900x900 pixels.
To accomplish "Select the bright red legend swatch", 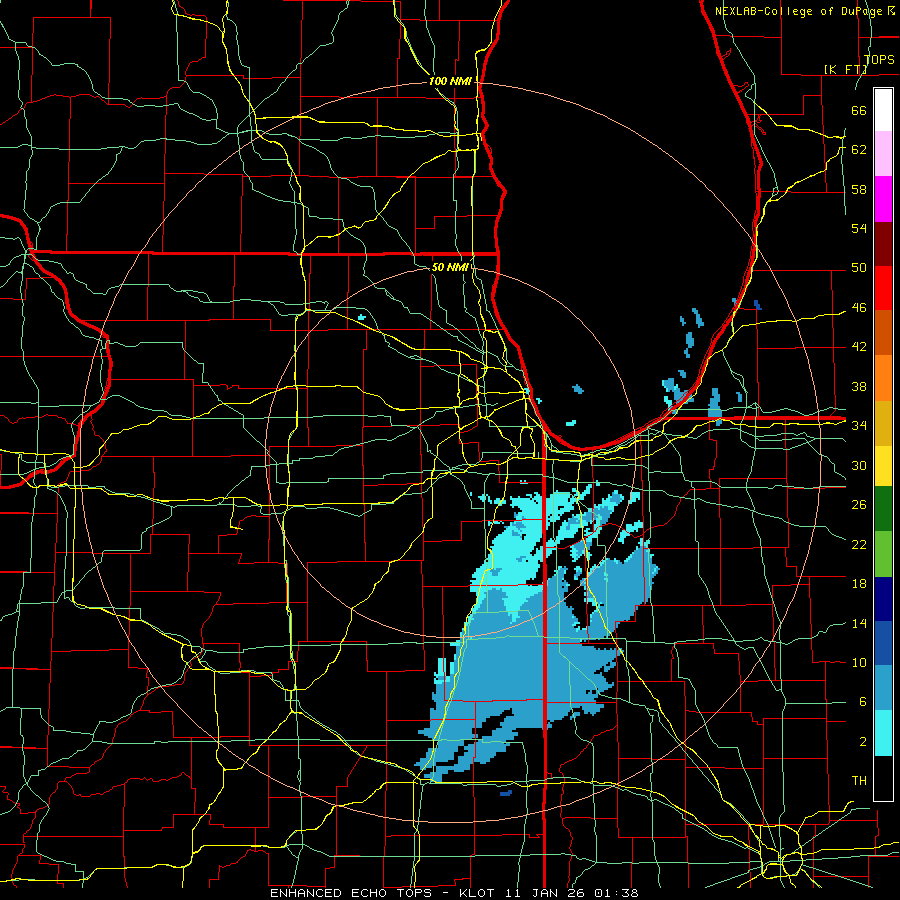I will click(883, 288).
